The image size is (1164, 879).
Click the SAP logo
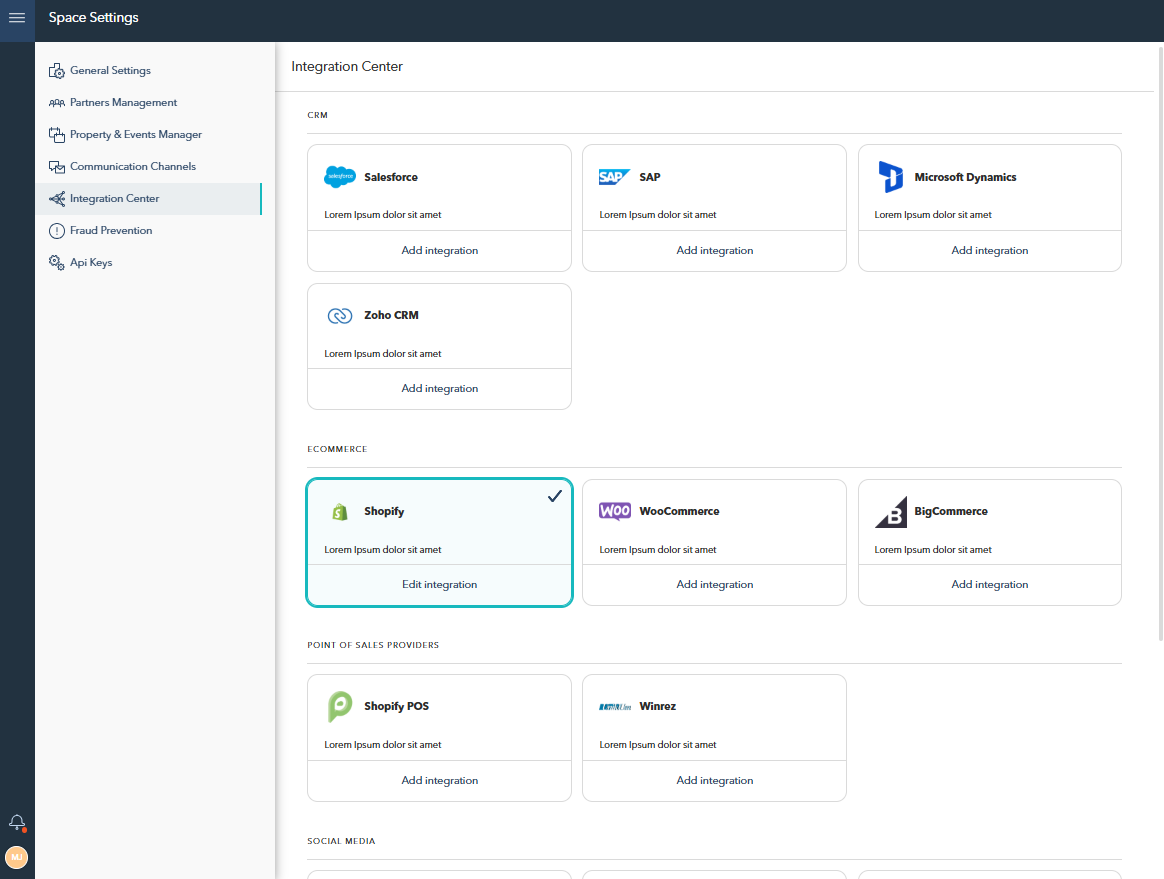pos(615,177)
